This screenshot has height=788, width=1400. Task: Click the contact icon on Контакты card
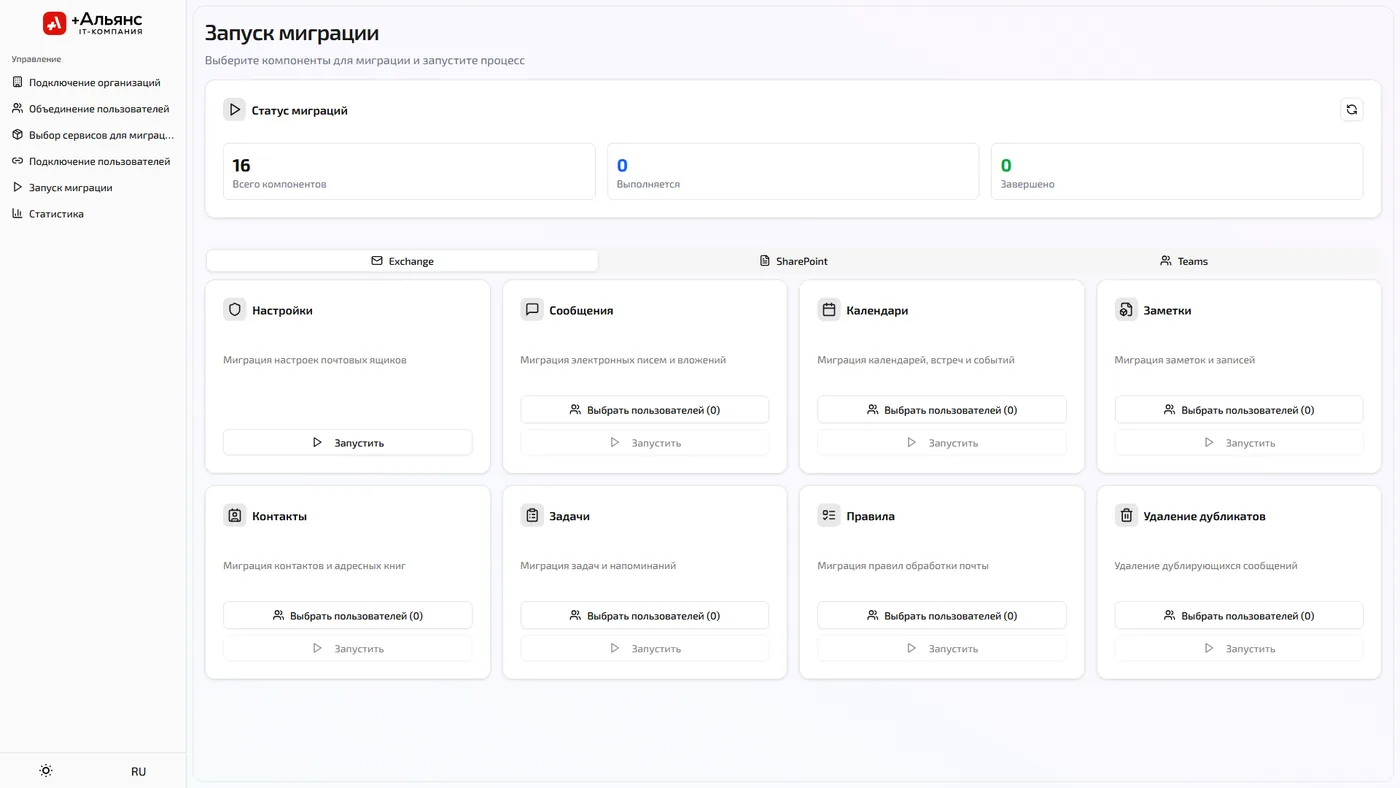(235, 516)
